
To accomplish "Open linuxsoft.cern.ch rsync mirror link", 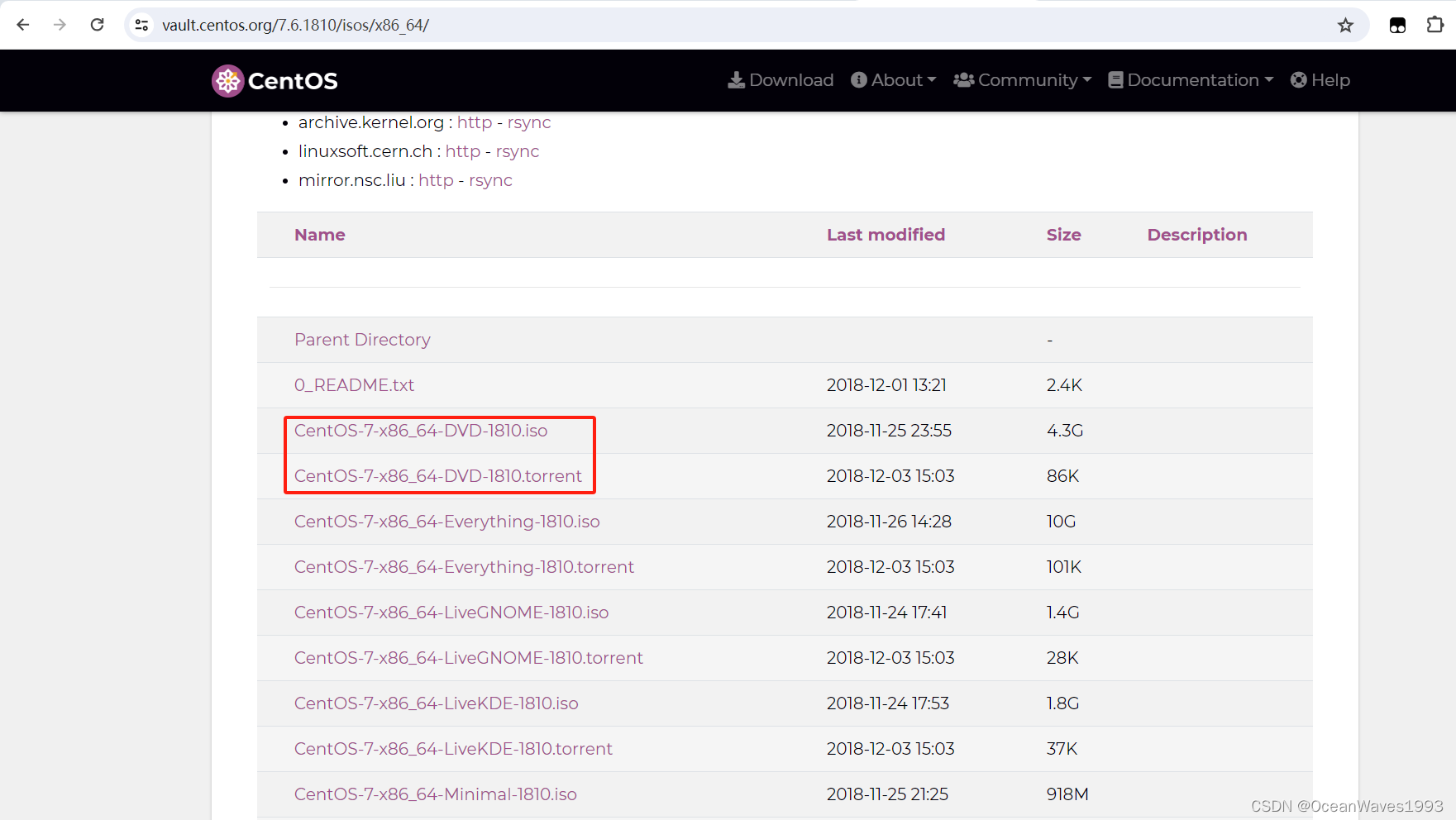I will 518,151.
